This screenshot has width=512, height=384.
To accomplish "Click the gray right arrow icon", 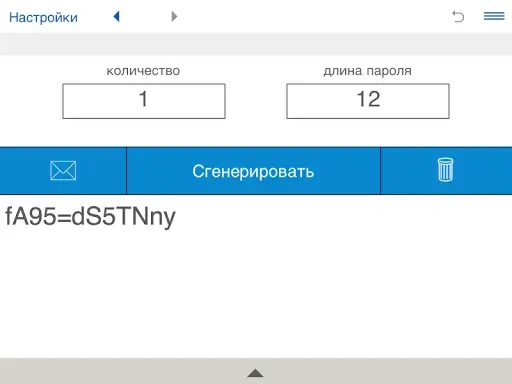I will [x=174, y=16].
